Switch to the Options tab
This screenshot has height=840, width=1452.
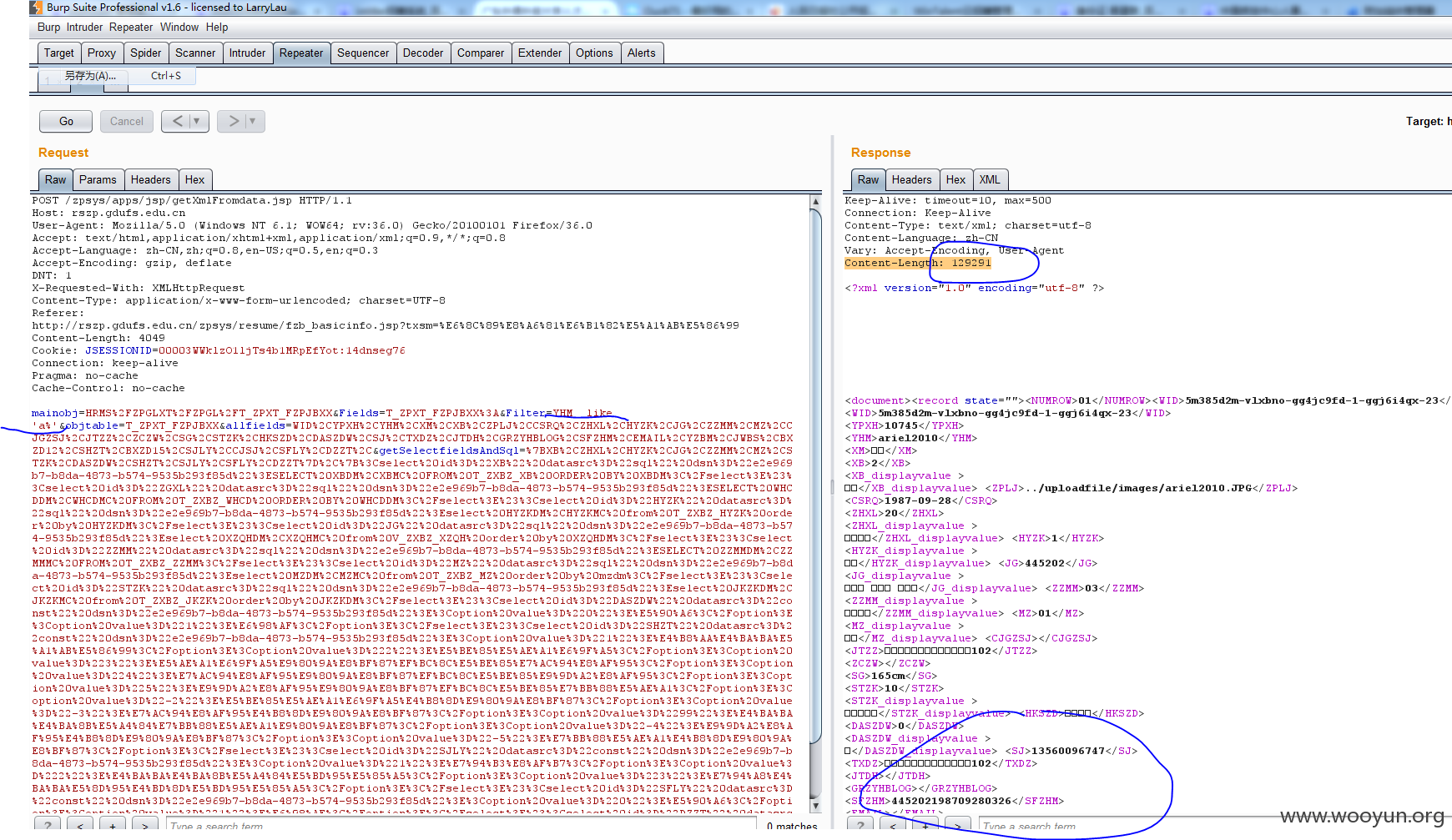click(x=594, y=53)
